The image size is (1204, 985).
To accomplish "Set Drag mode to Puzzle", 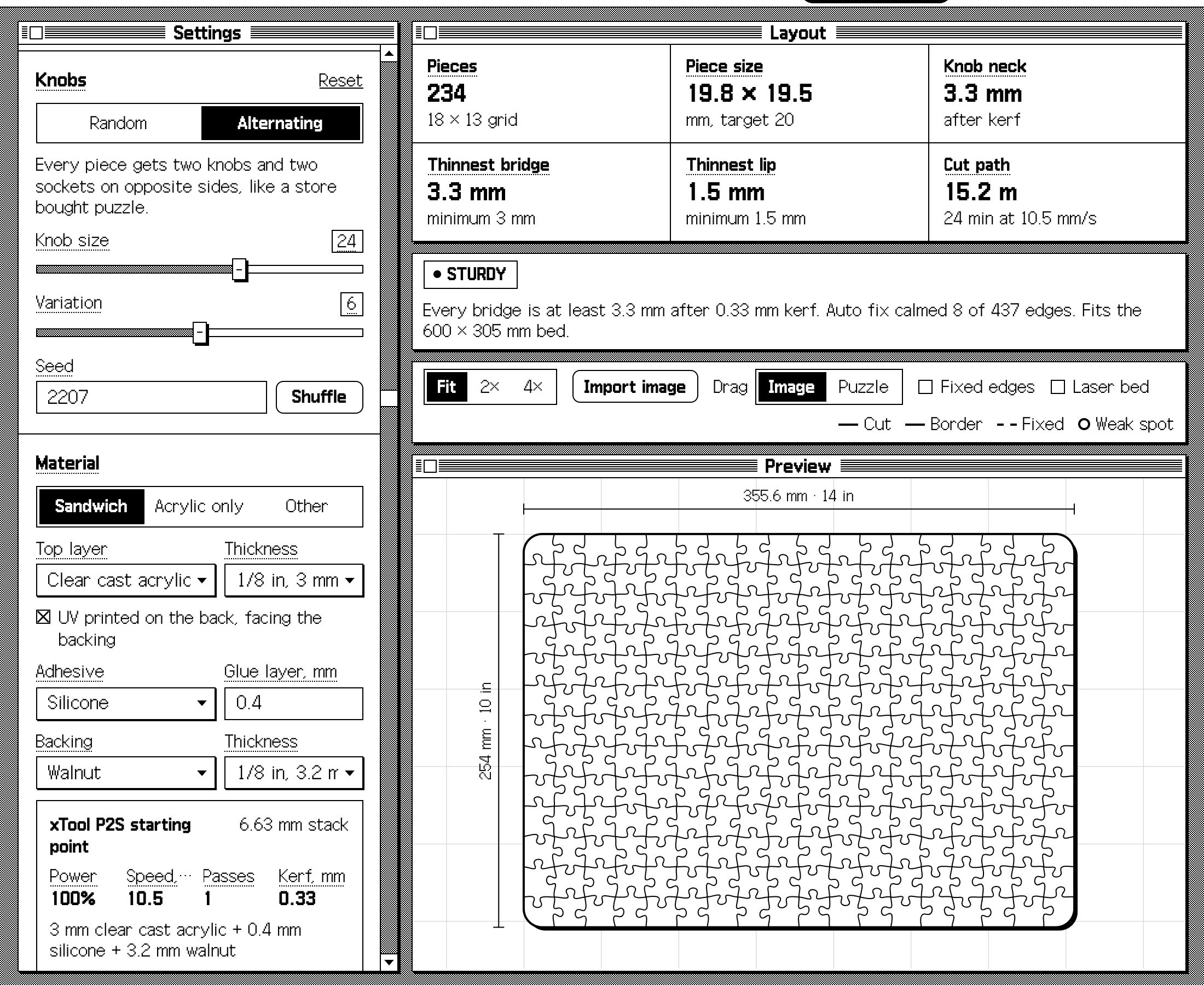I will point(864,387).
